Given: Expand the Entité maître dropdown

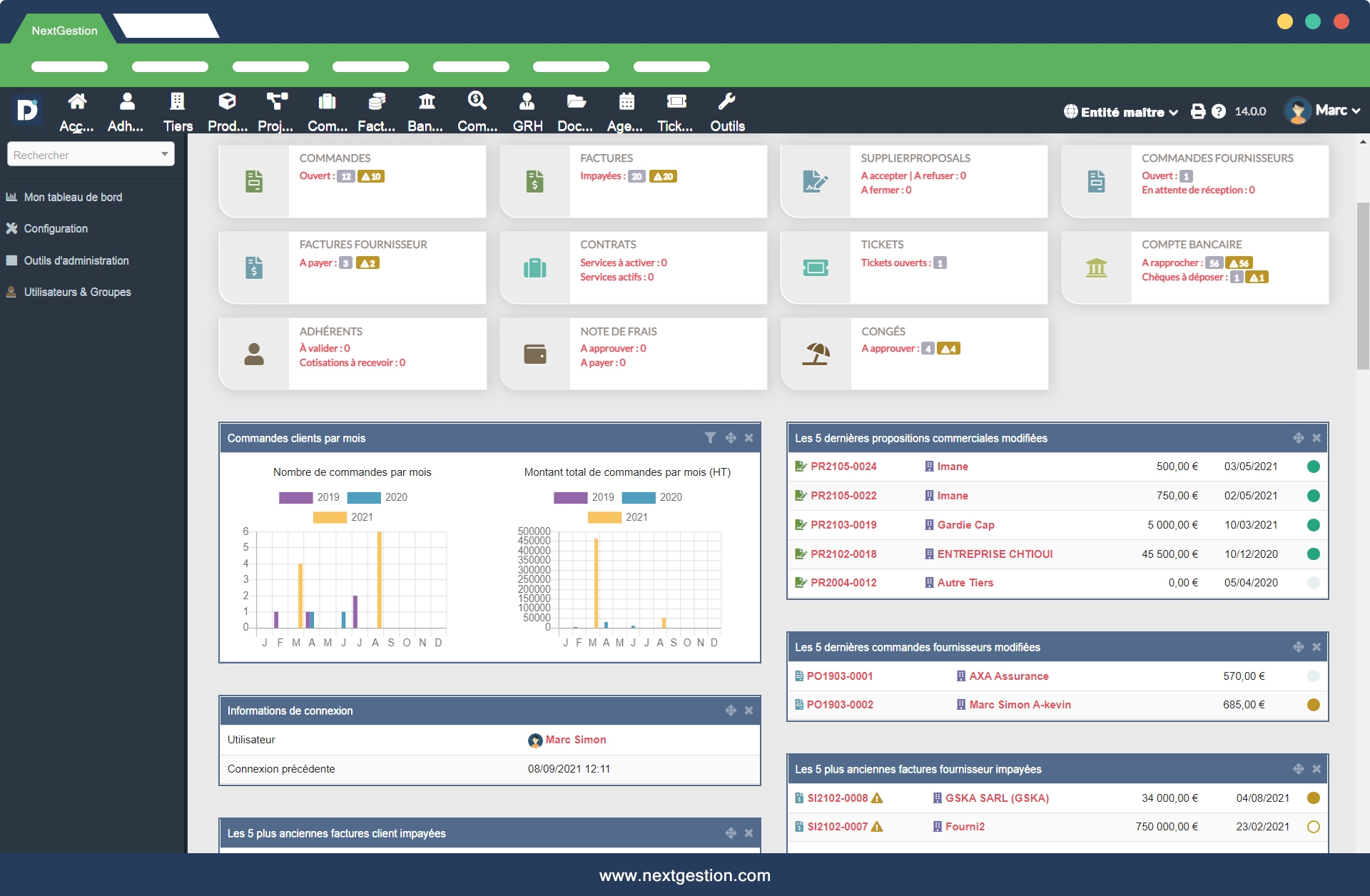Looking at the screenshot, I should coord(1120,112).
